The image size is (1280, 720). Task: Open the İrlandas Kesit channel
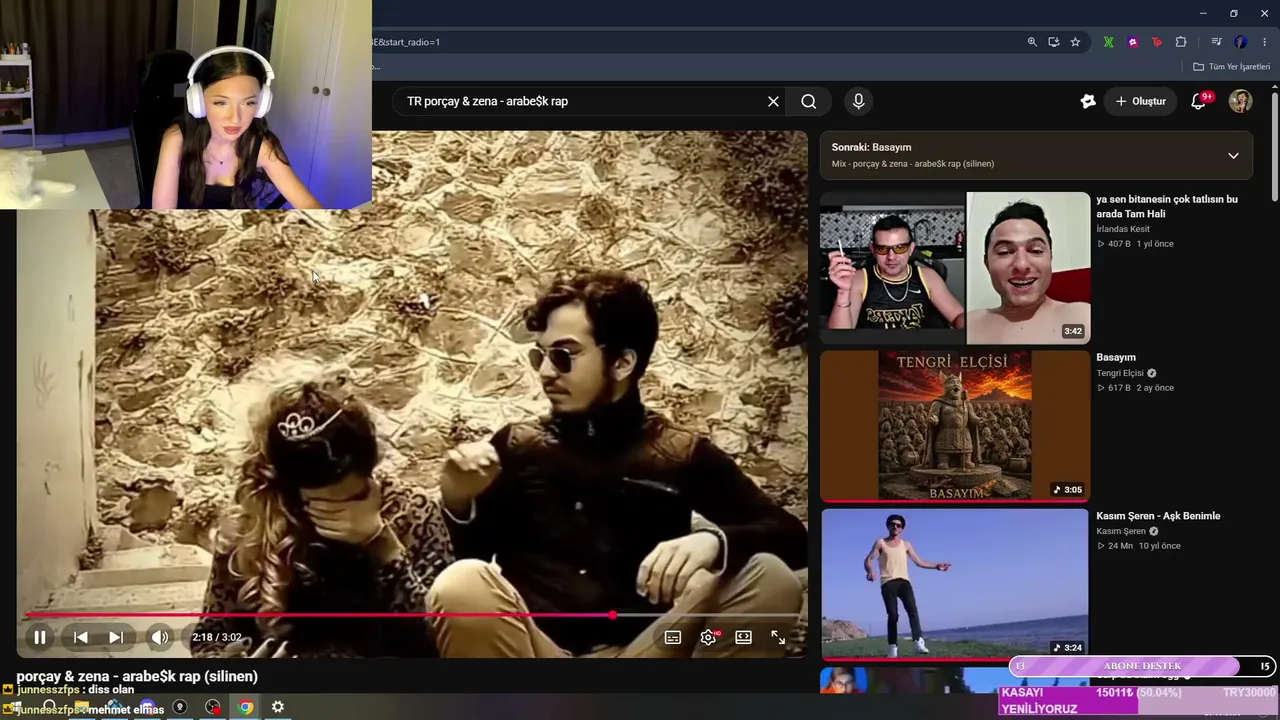point(1123,229)
